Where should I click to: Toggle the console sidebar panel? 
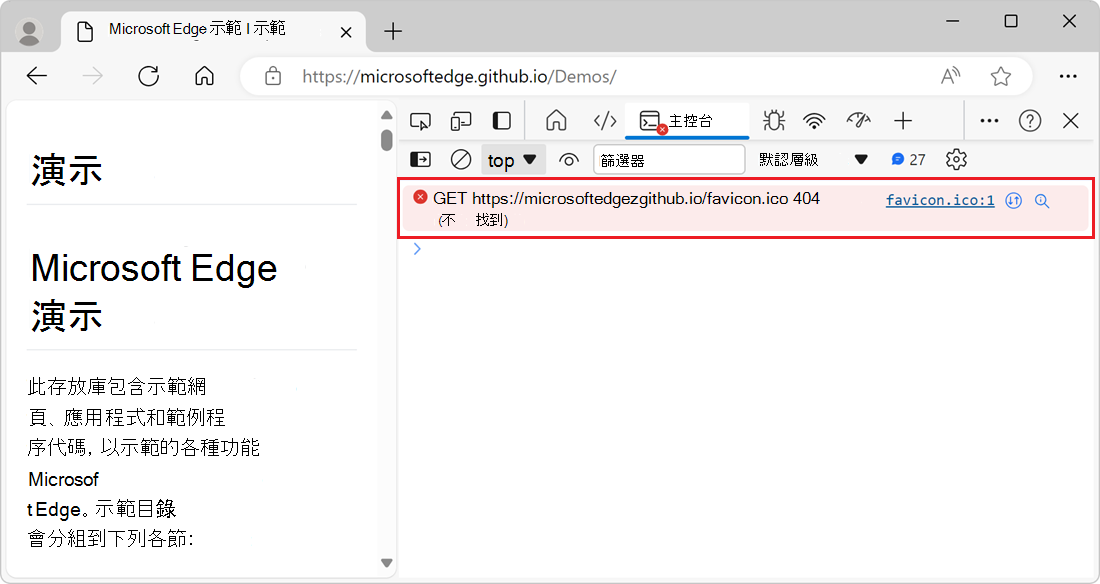[x=420, y=159]
